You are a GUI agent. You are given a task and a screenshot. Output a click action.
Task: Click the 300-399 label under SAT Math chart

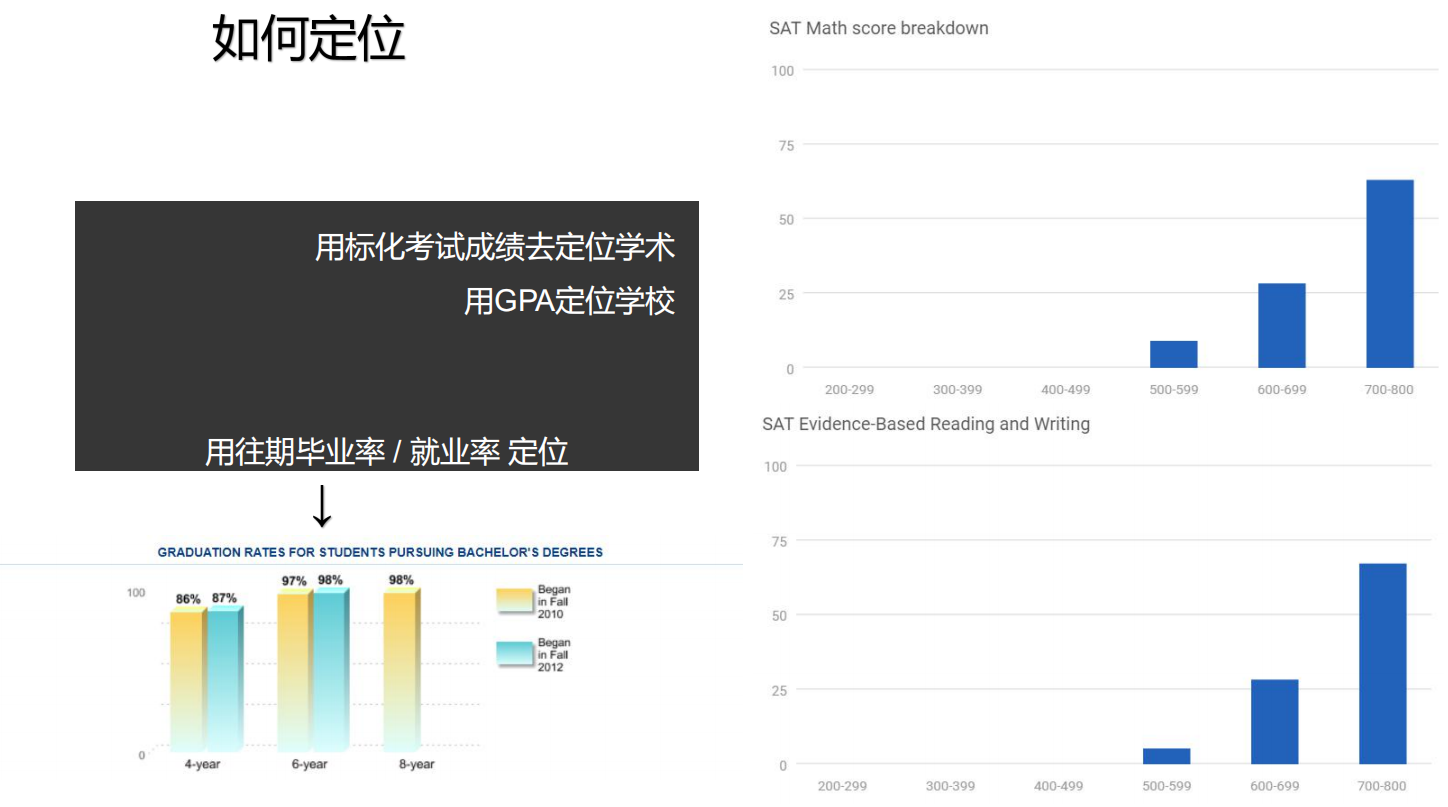pos(958,389)
